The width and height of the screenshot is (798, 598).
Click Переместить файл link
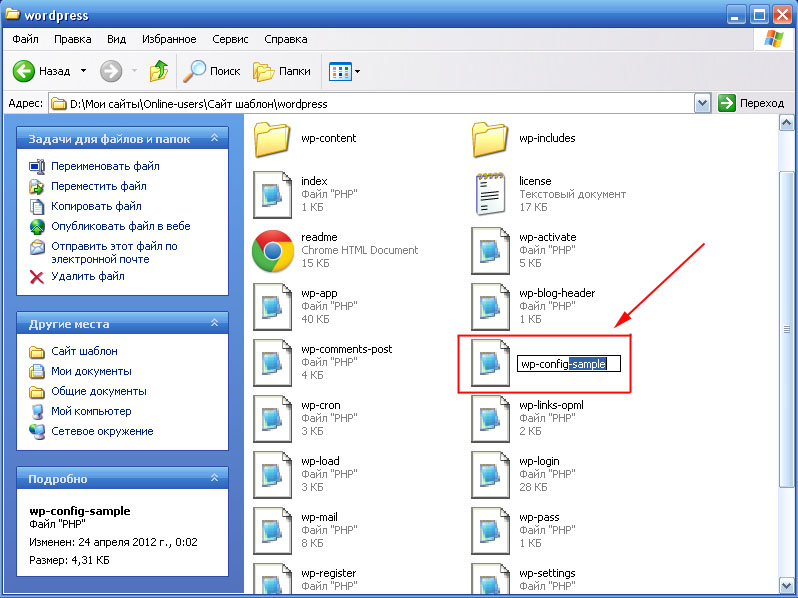pos(99,186)
